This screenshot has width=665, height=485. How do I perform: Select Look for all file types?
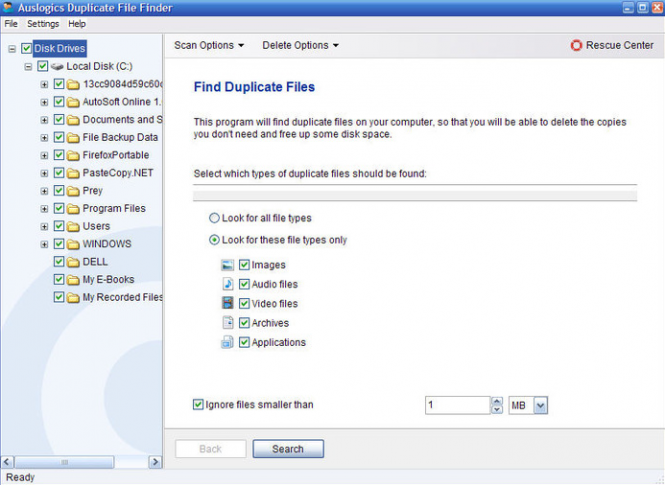[214, 218]
